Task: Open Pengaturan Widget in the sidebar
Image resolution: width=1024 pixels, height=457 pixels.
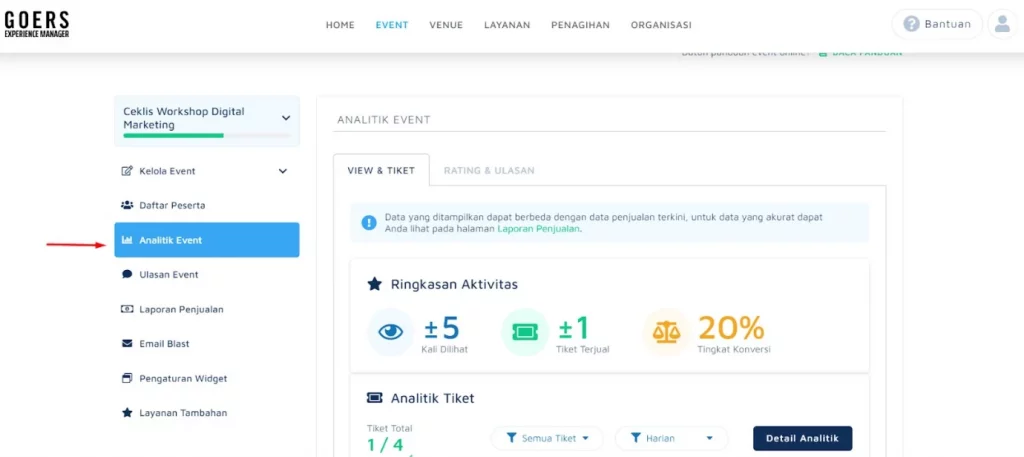Action: click(x=207, y=378)
